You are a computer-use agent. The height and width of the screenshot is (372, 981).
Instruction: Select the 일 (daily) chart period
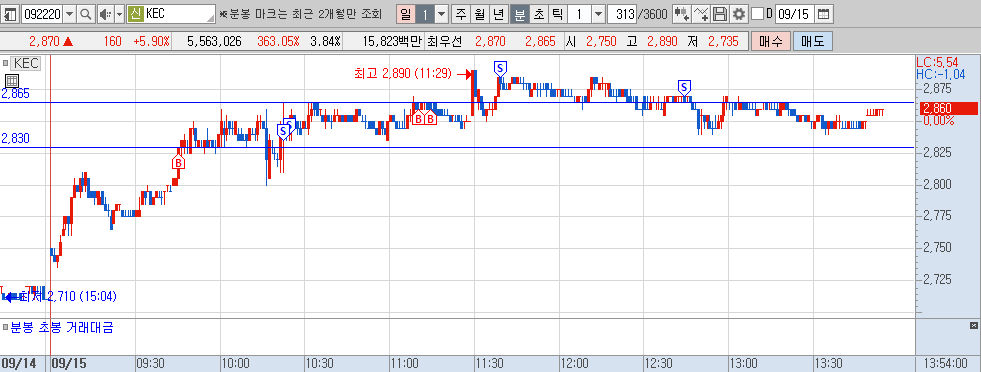(x=405, y=13)
